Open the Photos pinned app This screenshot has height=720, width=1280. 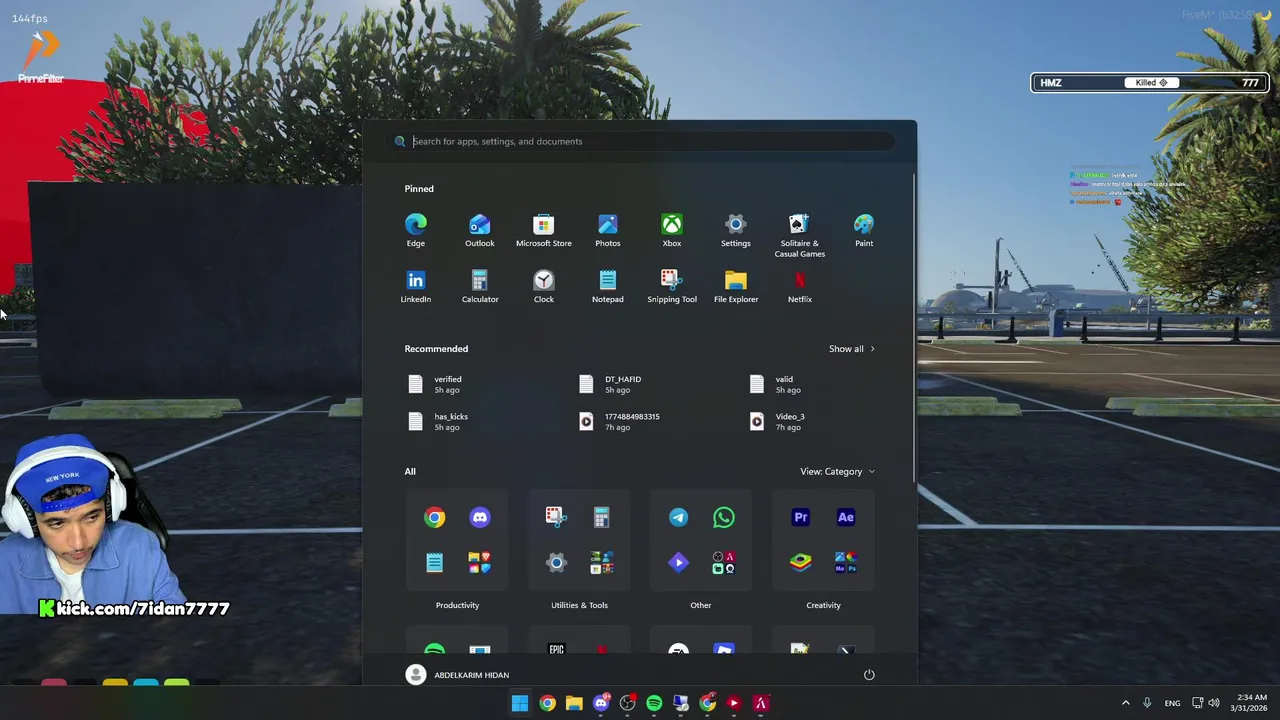click(607, 231)
